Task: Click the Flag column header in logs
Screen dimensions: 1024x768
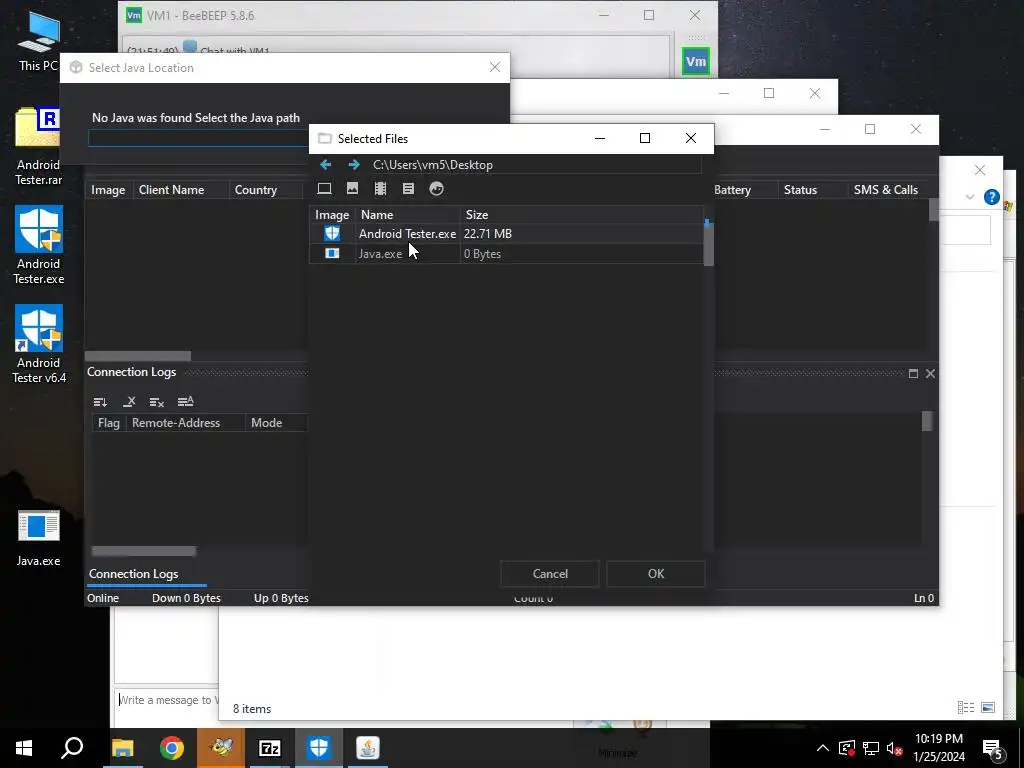Action: [108, 423]
